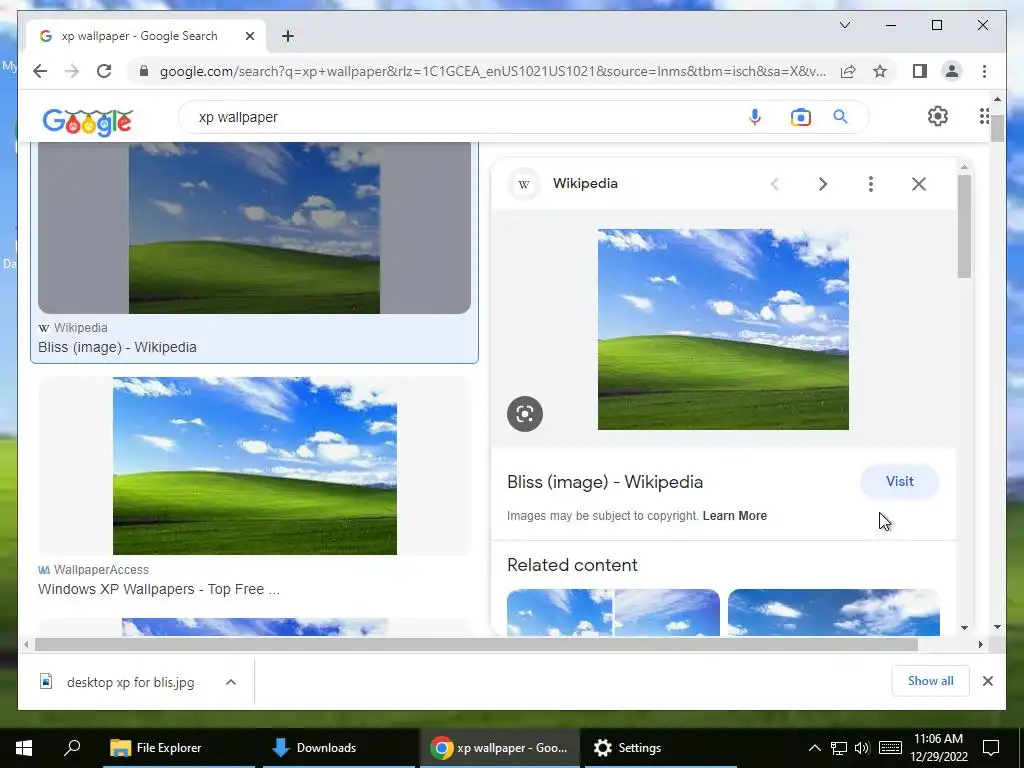
Task: Click the horizontal page scrollbar
Action: tap(476, 645)
